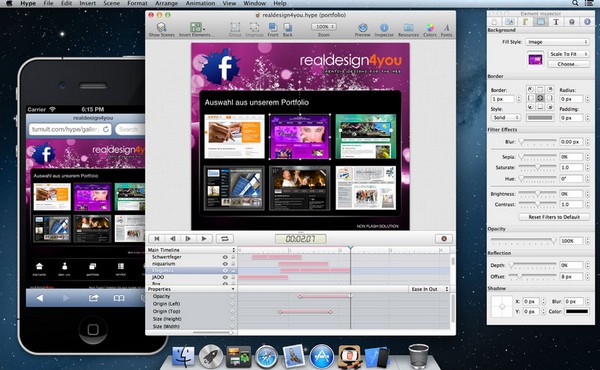Image resolution: width=600 pixels, height=370 pixels.
Task: Open the Hype application menu
Action: (x=28, y=3)
